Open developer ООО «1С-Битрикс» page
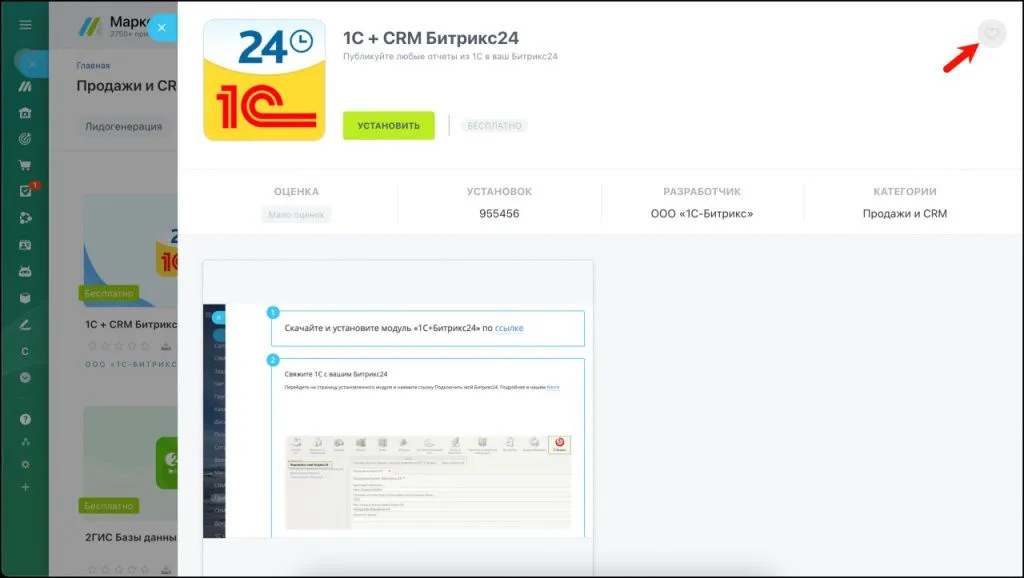Viewport: 1024px width, 578px height. (x=701, y=214)
